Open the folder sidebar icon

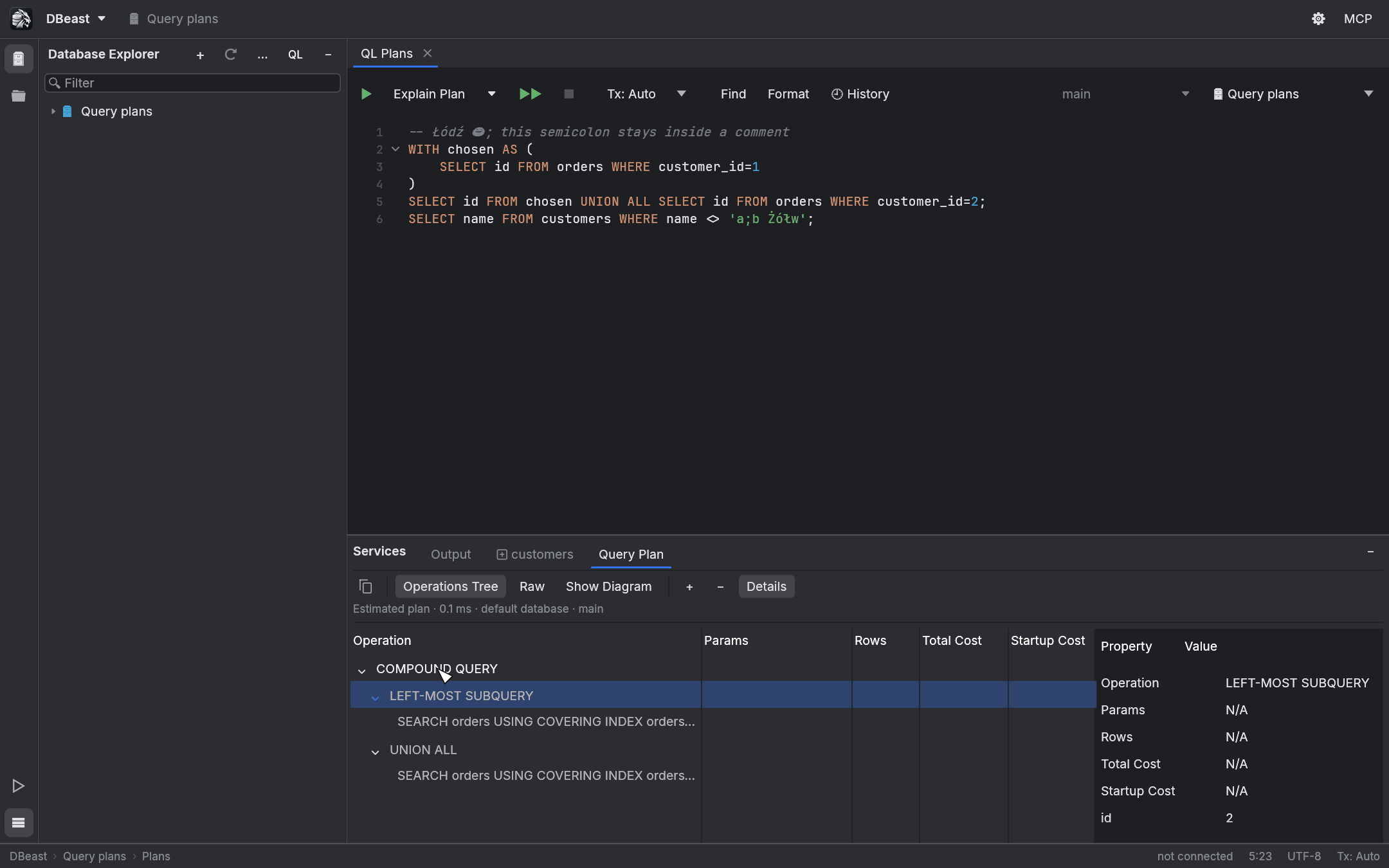coord(19,96)
